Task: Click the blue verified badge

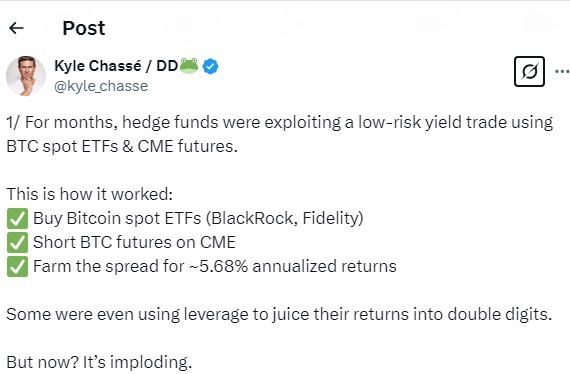Action: 210,66
